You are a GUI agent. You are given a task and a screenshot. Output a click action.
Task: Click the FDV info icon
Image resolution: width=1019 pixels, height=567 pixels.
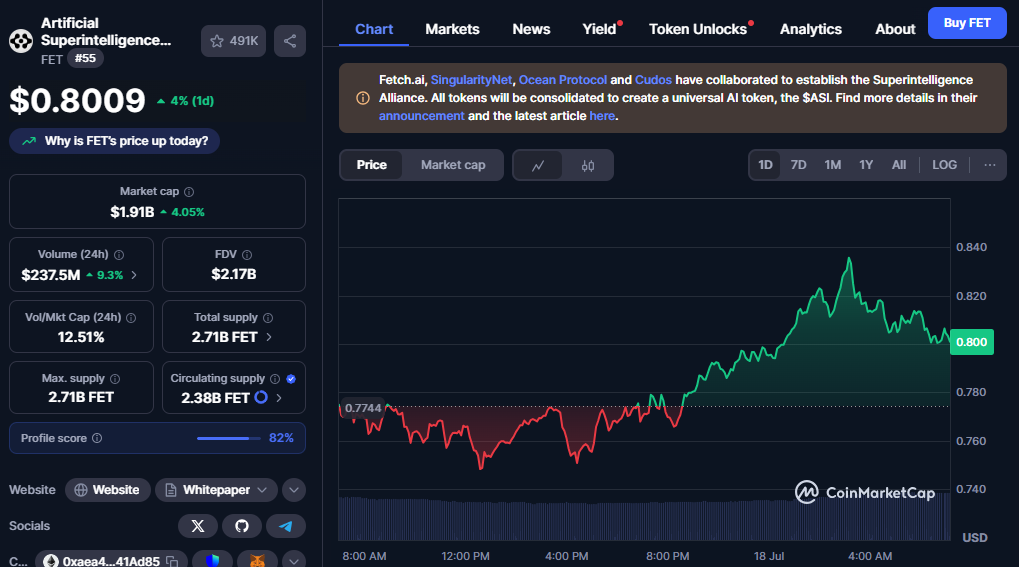(247, 255)
